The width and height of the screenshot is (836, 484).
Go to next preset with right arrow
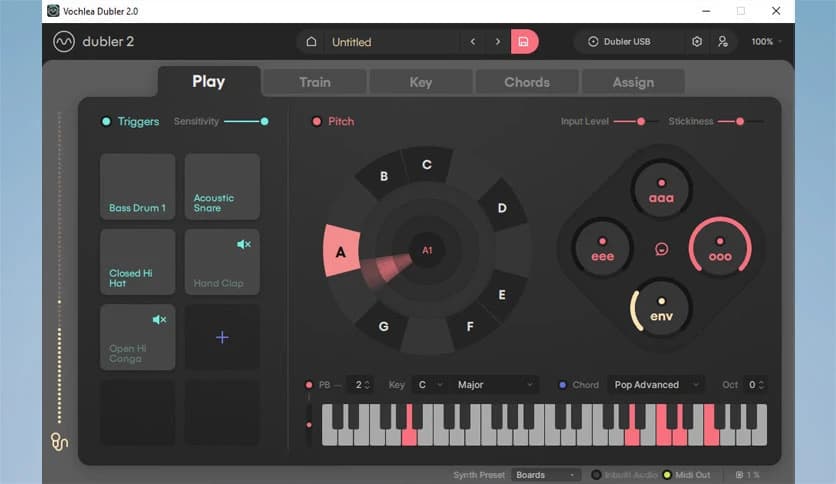point(497,42)
